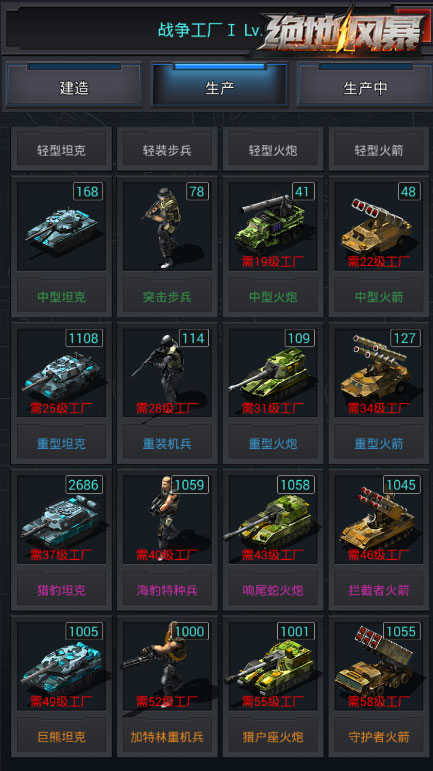
Task: Select the 中型火箭 rocket launcher icon
Action: (x=378, y=226)
